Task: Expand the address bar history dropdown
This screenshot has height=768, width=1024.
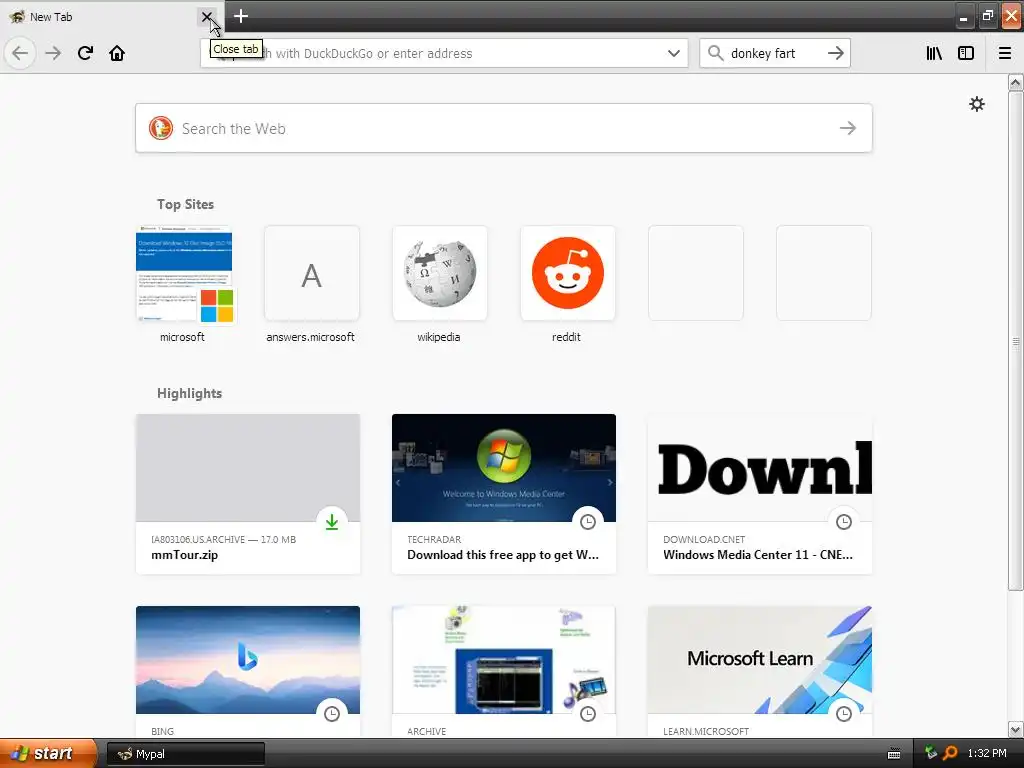Action: (x=674, y=53)
